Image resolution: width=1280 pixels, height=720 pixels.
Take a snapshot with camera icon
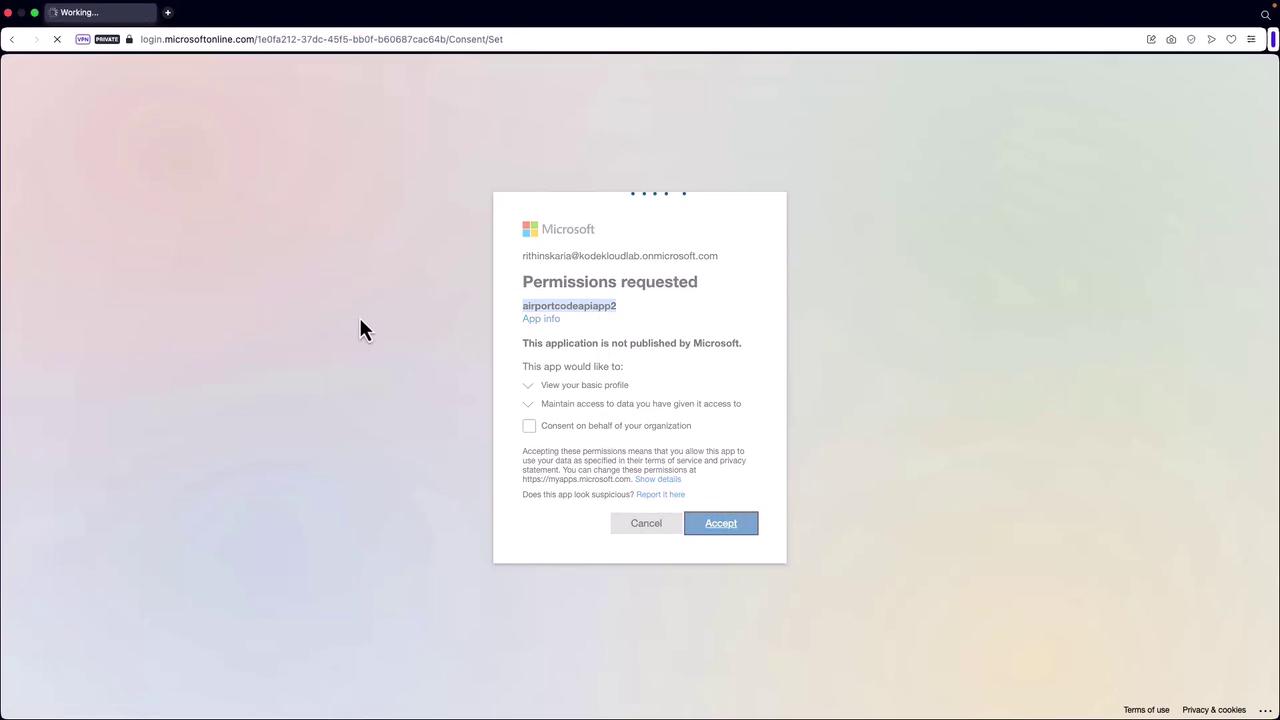click(x=1171, y=39)
